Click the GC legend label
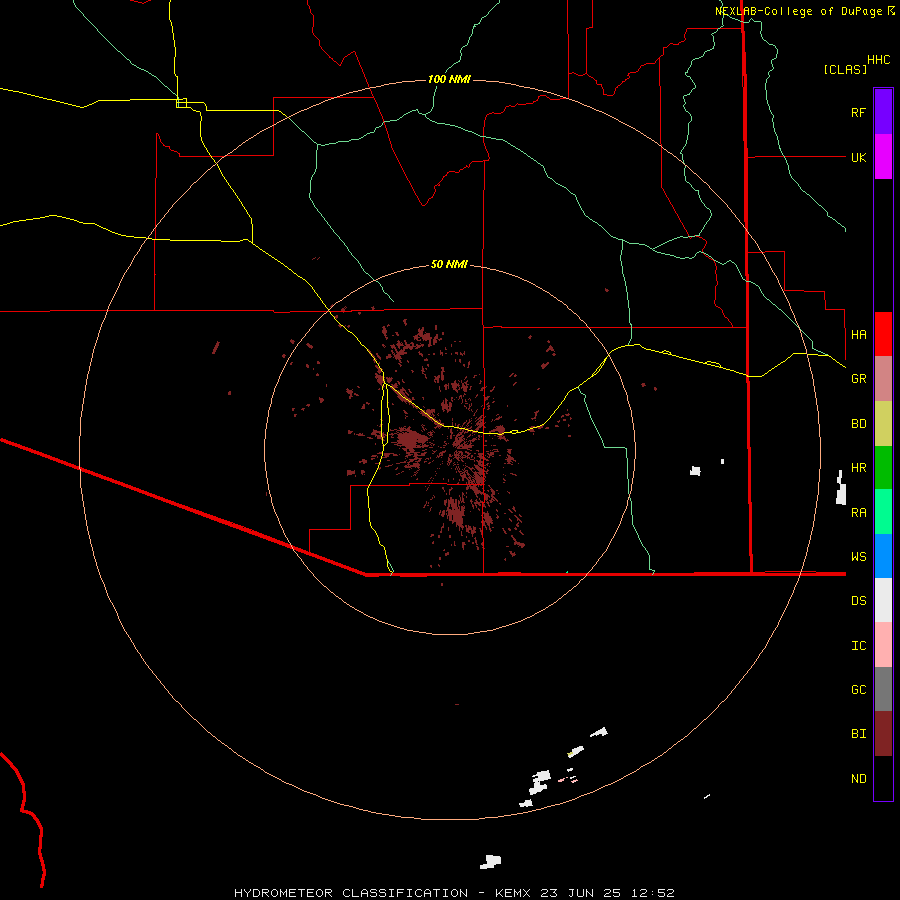The width and height of the screenshot is (900, 900). (858, 690)
